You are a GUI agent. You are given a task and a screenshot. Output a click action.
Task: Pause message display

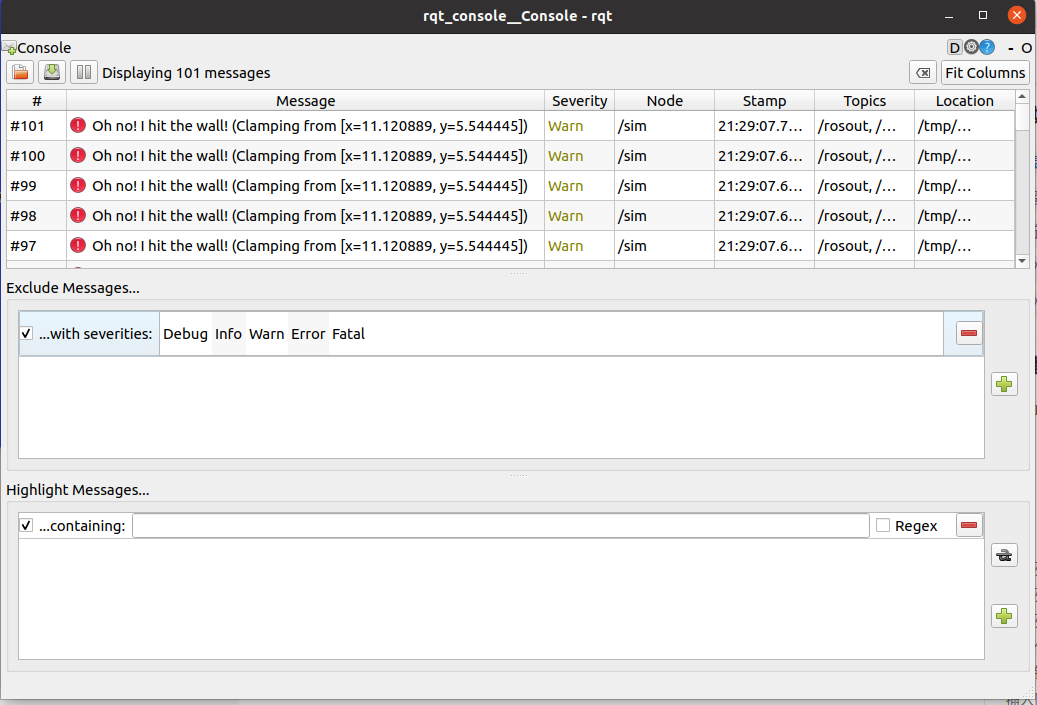pyautogui.click(x=84, y=72)
